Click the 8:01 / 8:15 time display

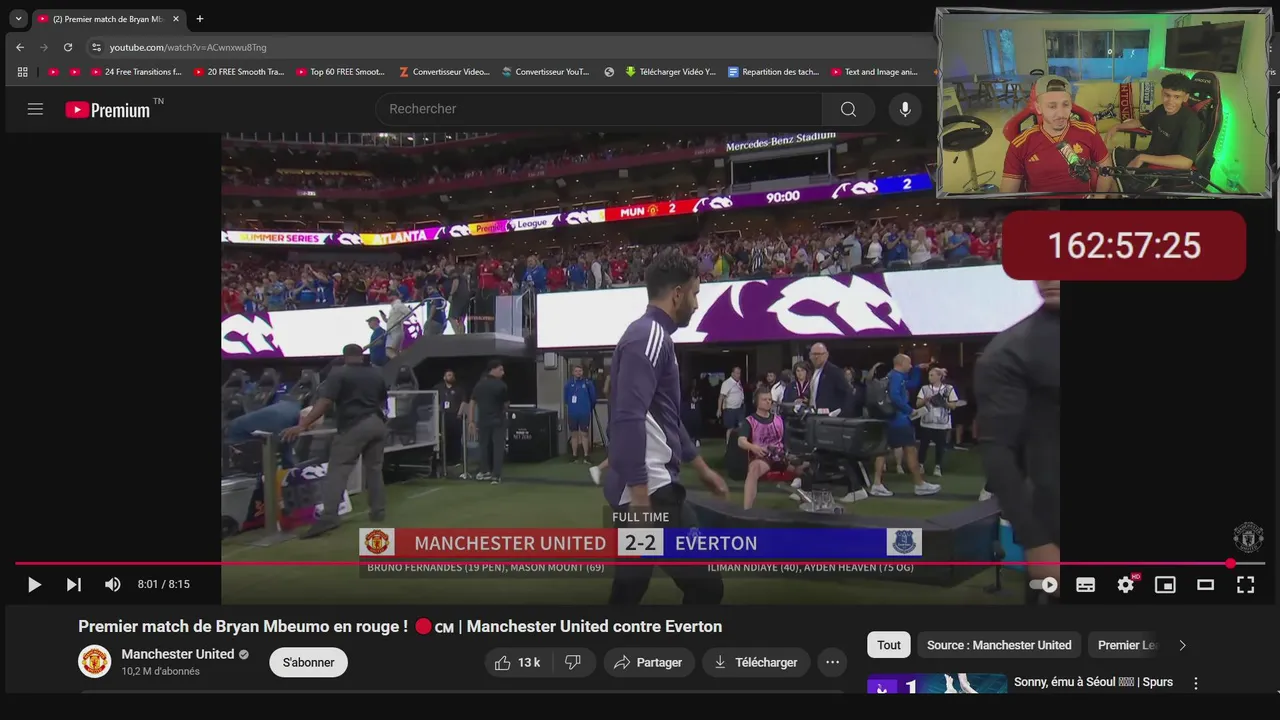[x=164, y=585]
